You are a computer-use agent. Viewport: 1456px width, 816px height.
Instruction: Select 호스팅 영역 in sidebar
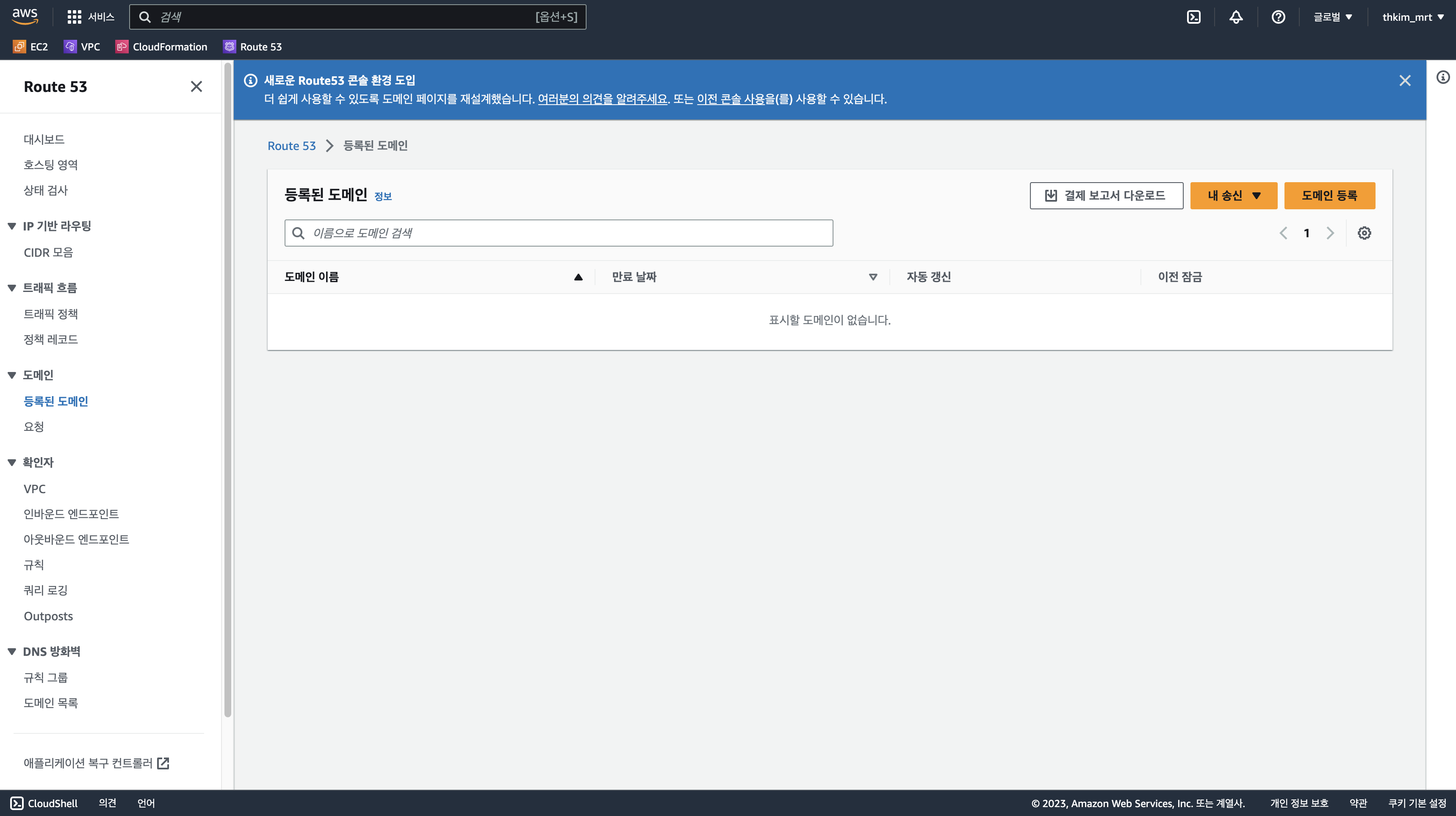point(50,164)
